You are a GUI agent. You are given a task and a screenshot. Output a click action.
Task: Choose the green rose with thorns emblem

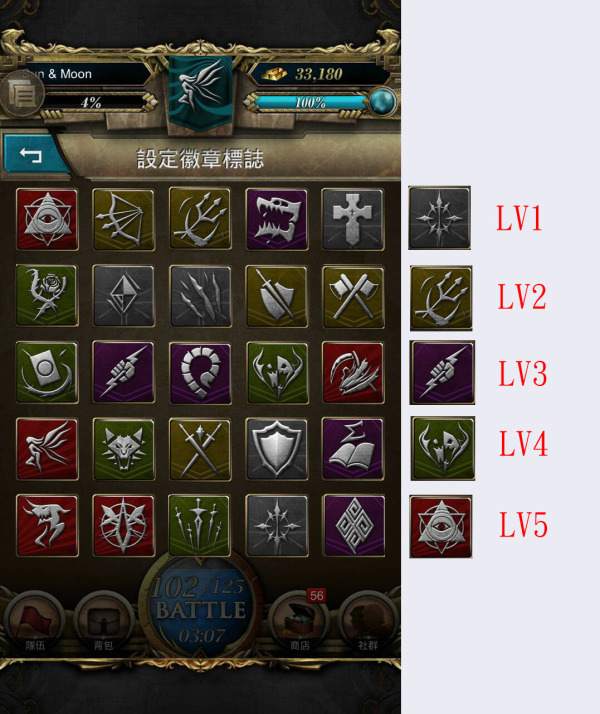point(47,296)
